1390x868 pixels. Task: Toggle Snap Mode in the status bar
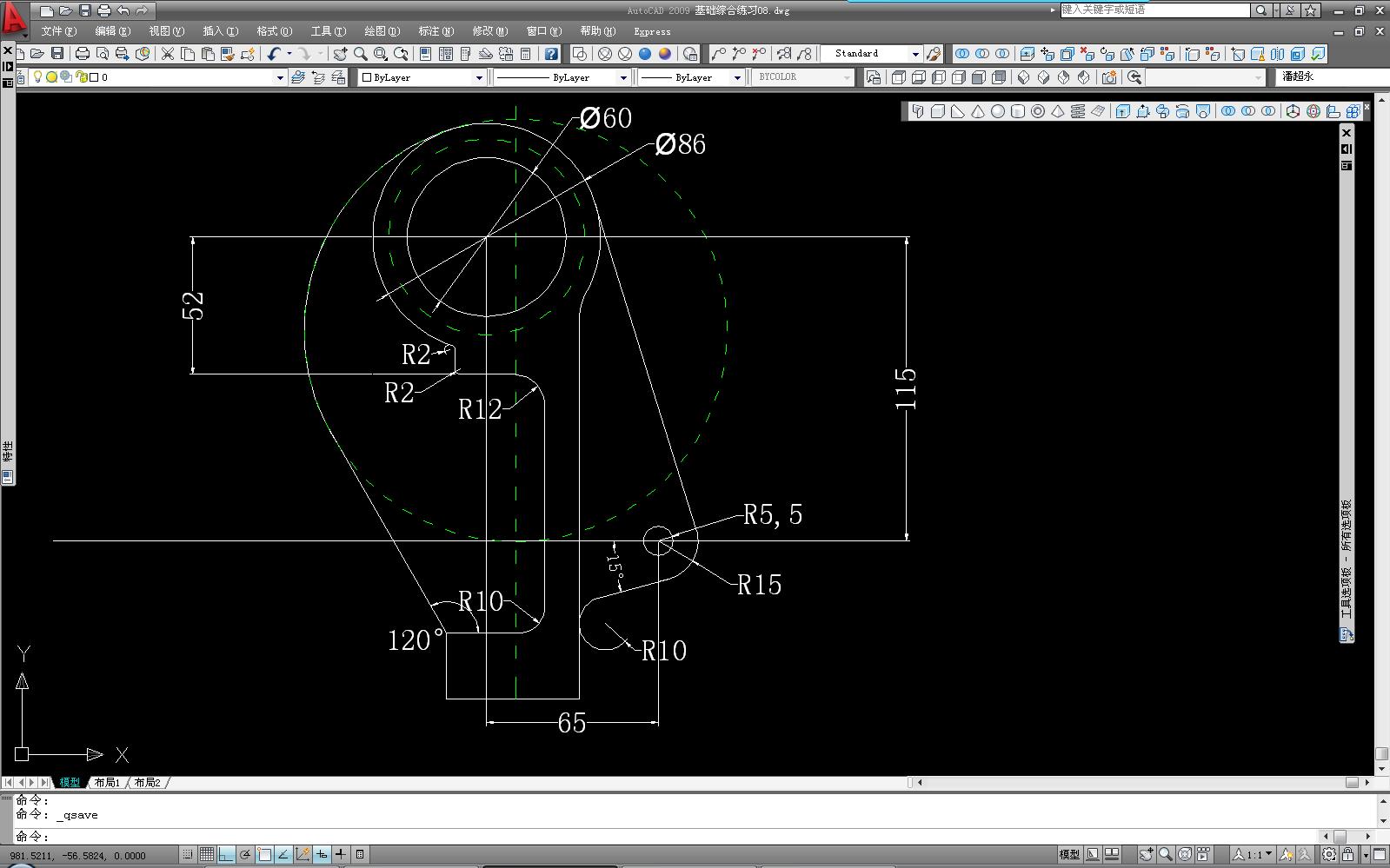(x=187, y=855)
